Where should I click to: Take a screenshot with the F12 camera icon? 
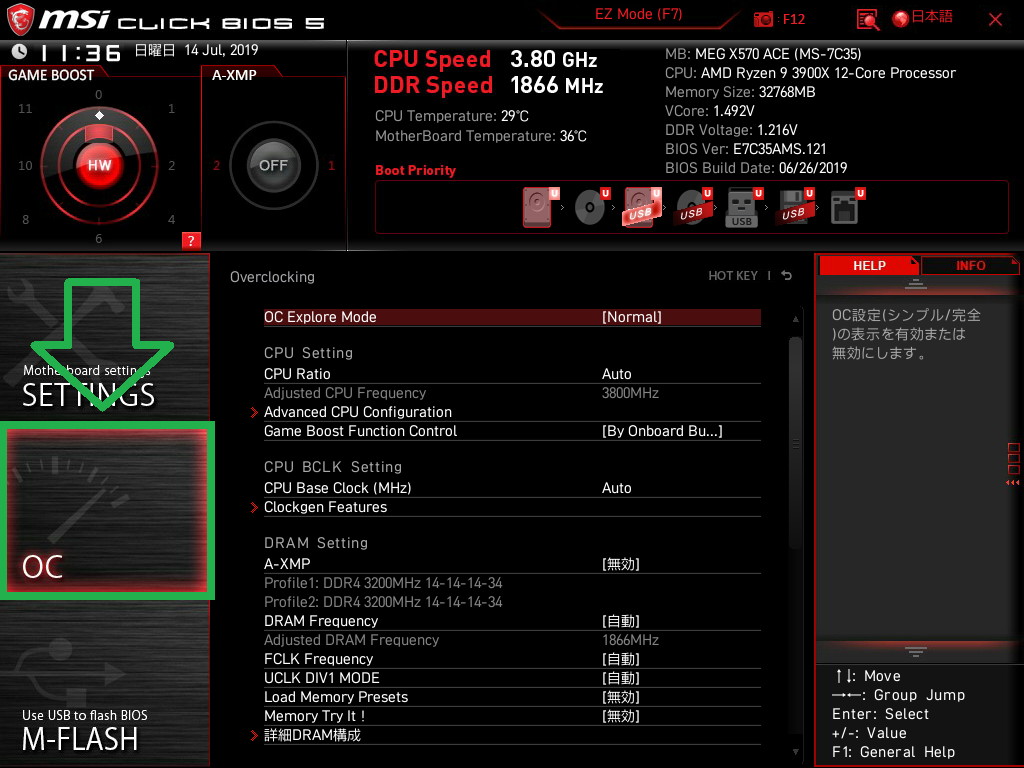[763, 19]
